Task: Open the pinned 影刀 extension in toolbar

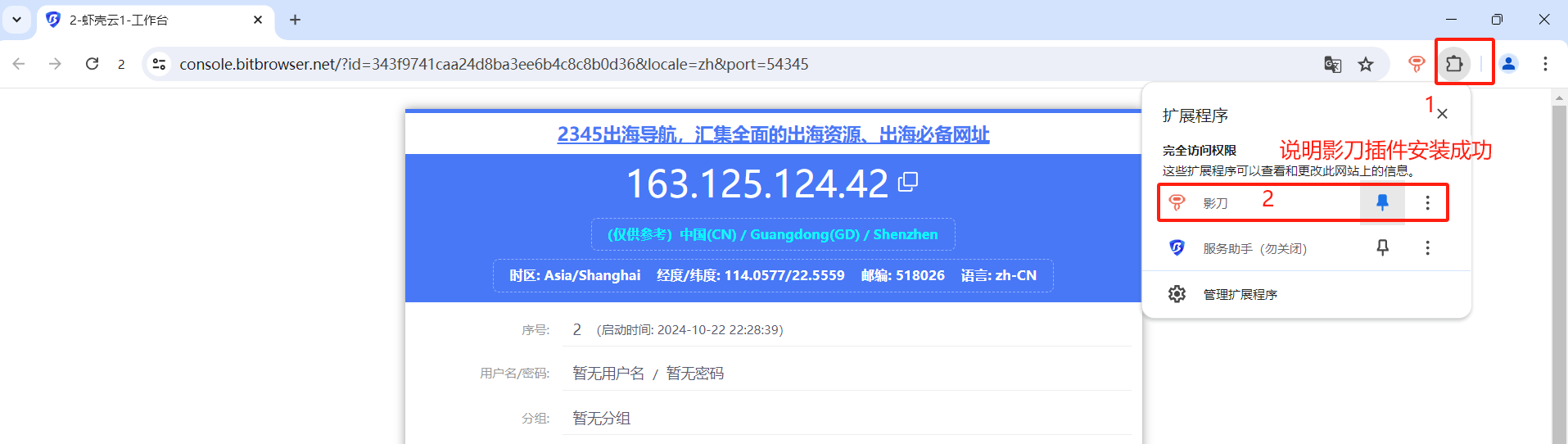Action: [x=1417, y=64]
